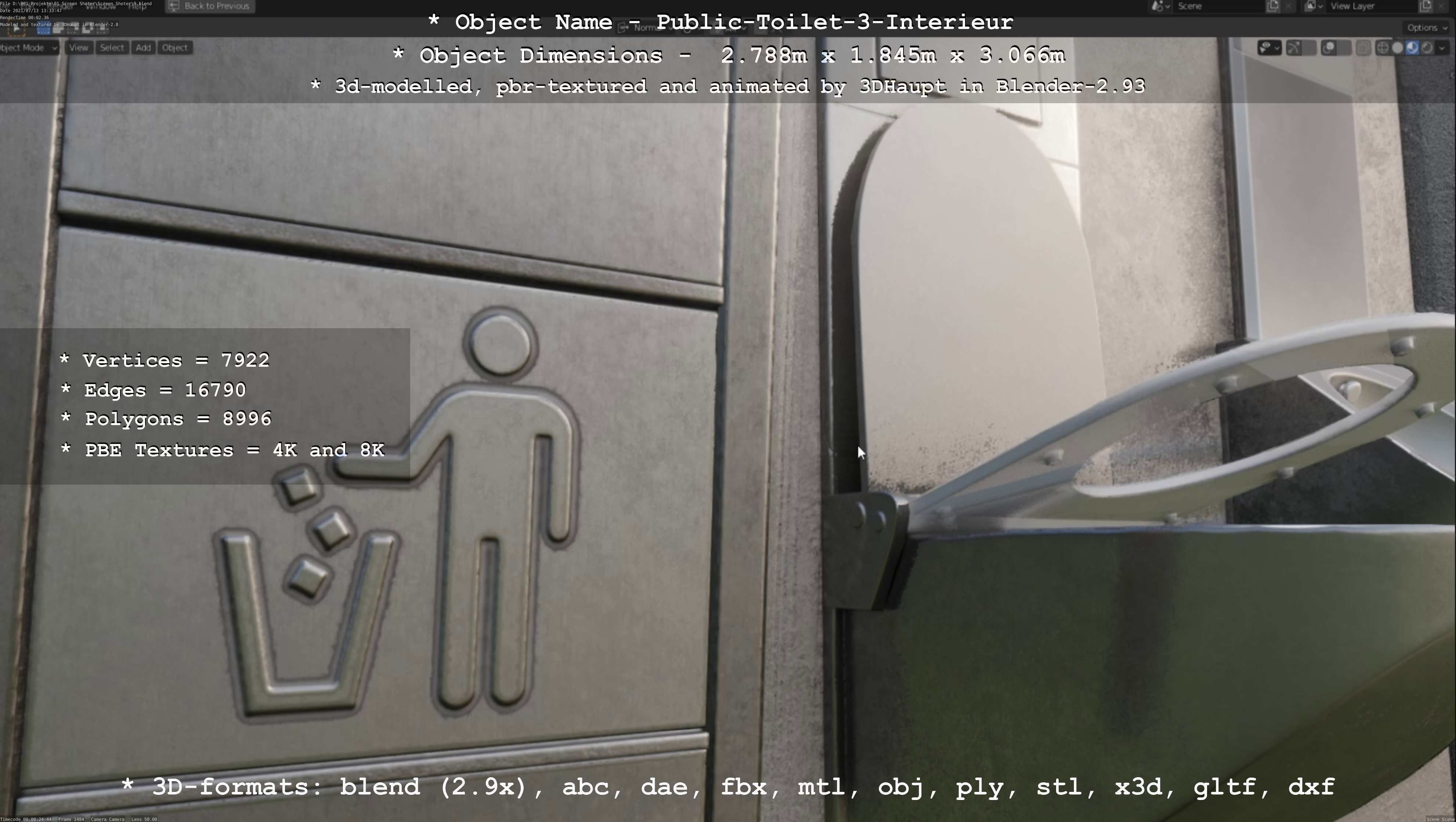The image size is (1456, 822).
Task: Click the Scene name field
Action: tap(1219, 6)
